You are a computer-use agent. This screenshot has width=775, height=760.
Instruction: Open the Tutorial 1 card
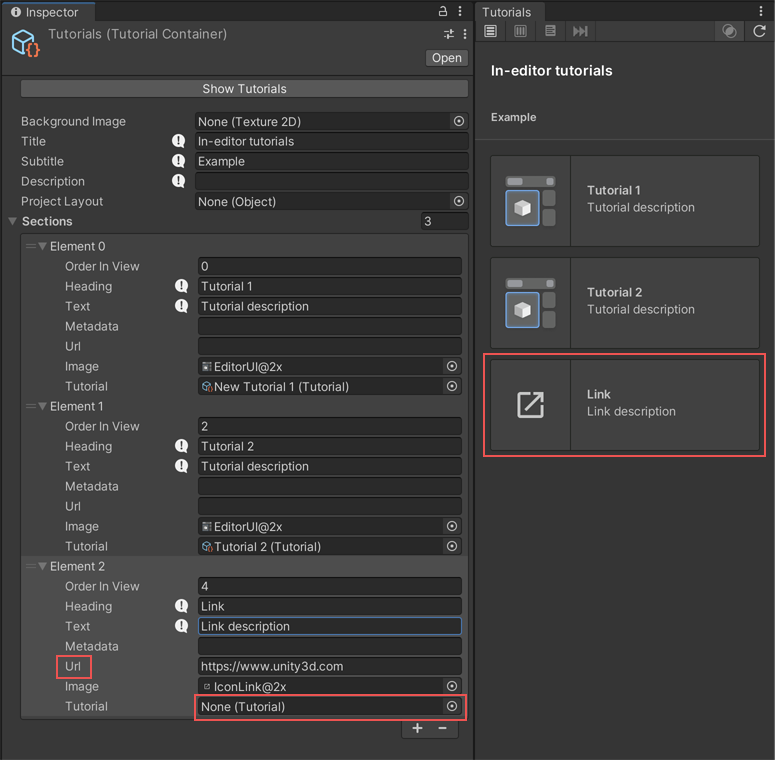tap(624, 200)
